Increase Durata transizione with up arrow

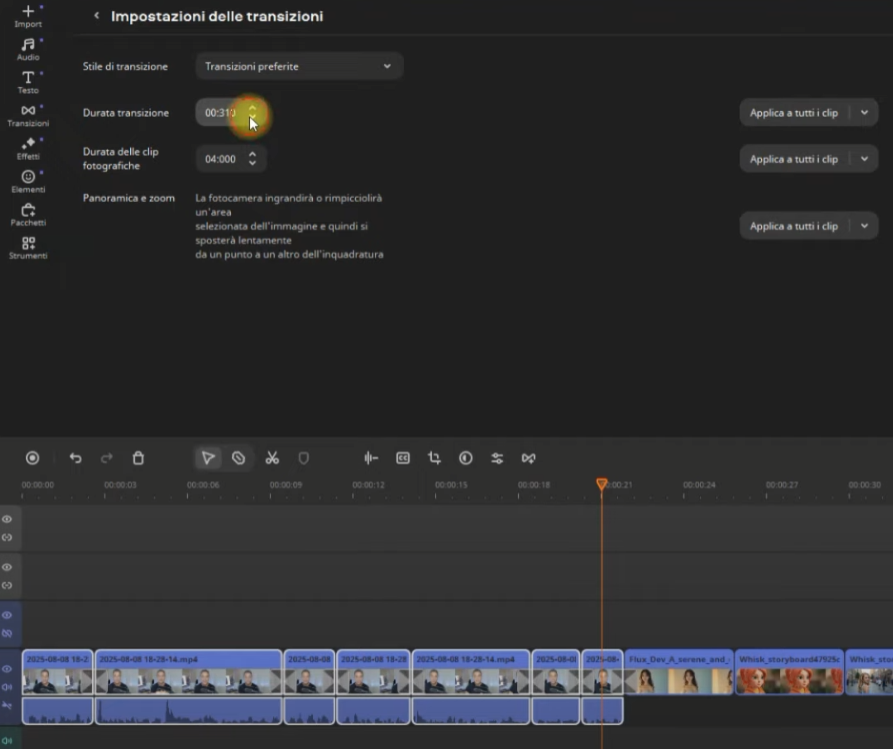(252, 108)
